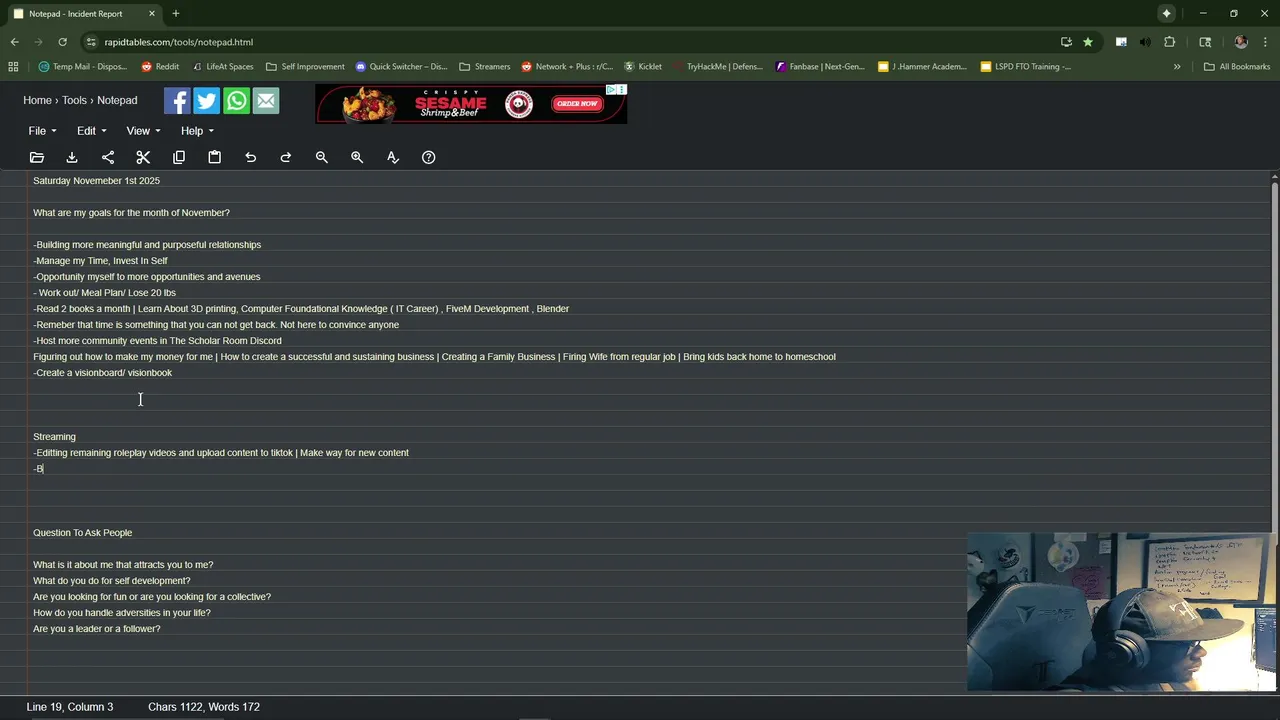Open the help question mark icon
Image resolution: width=1280 pixels, height=720 pixels.
pos(428,157)
